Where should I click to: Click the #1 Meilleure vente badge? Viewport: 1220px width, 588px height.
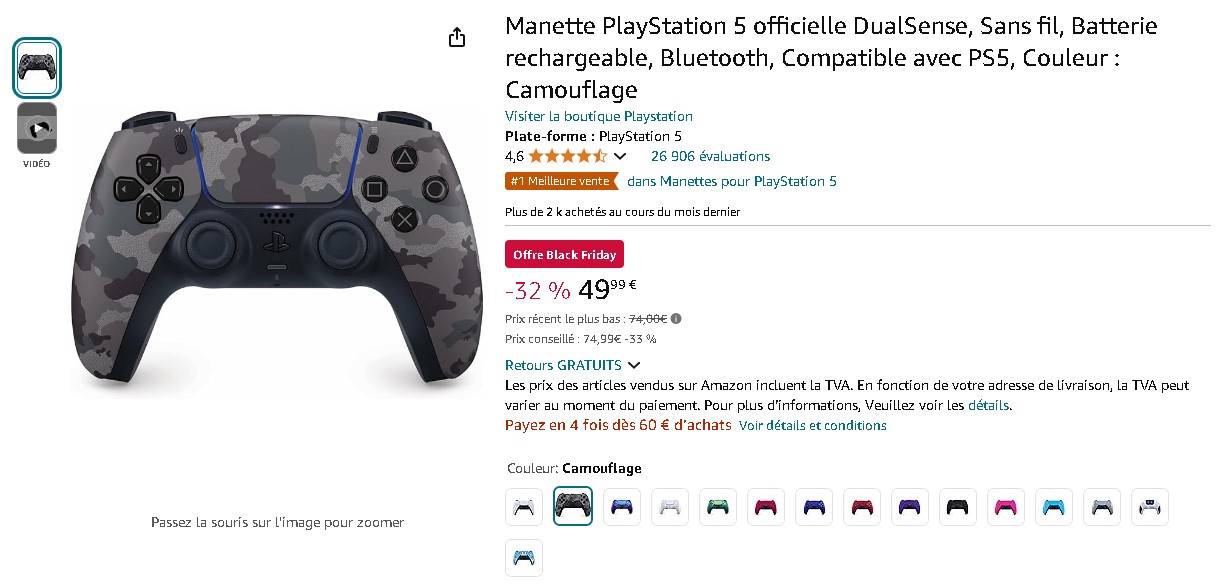coord(561,182)
